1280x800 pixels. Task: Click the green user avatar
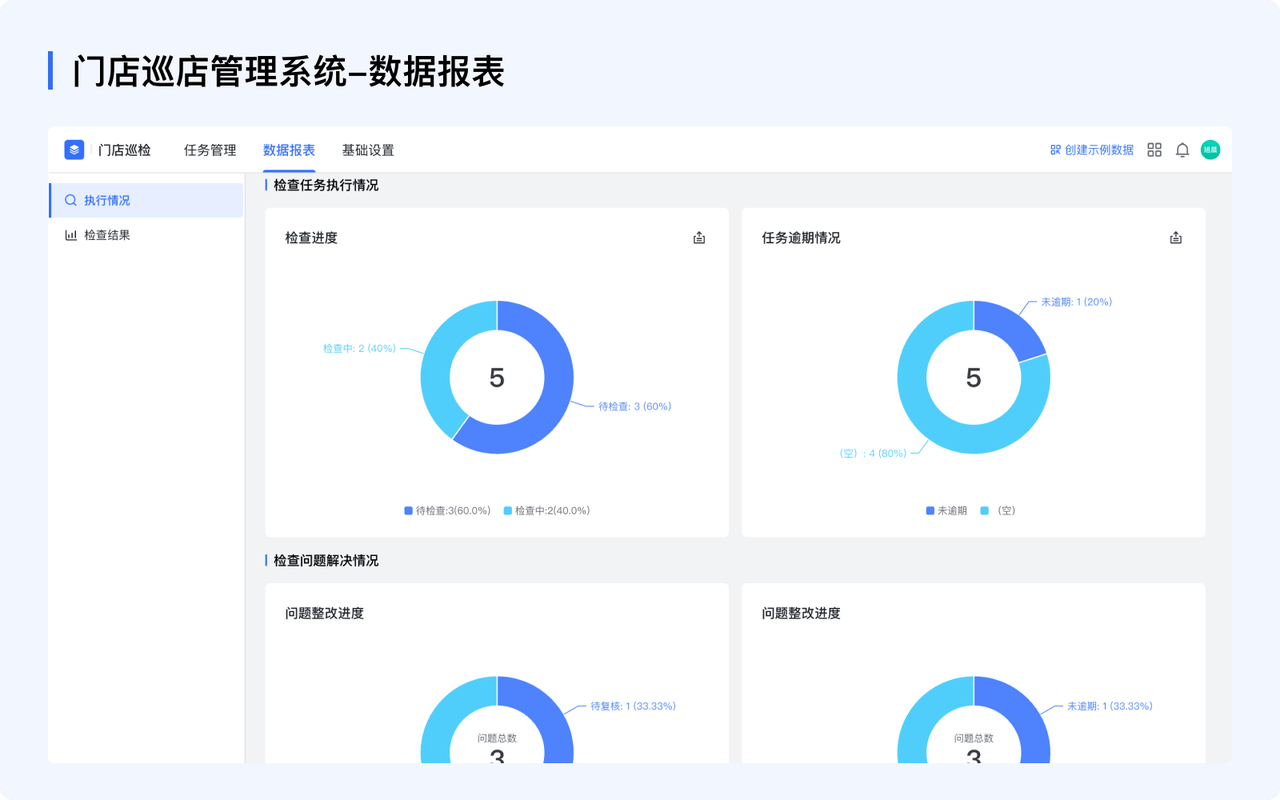coord(1210,150)
